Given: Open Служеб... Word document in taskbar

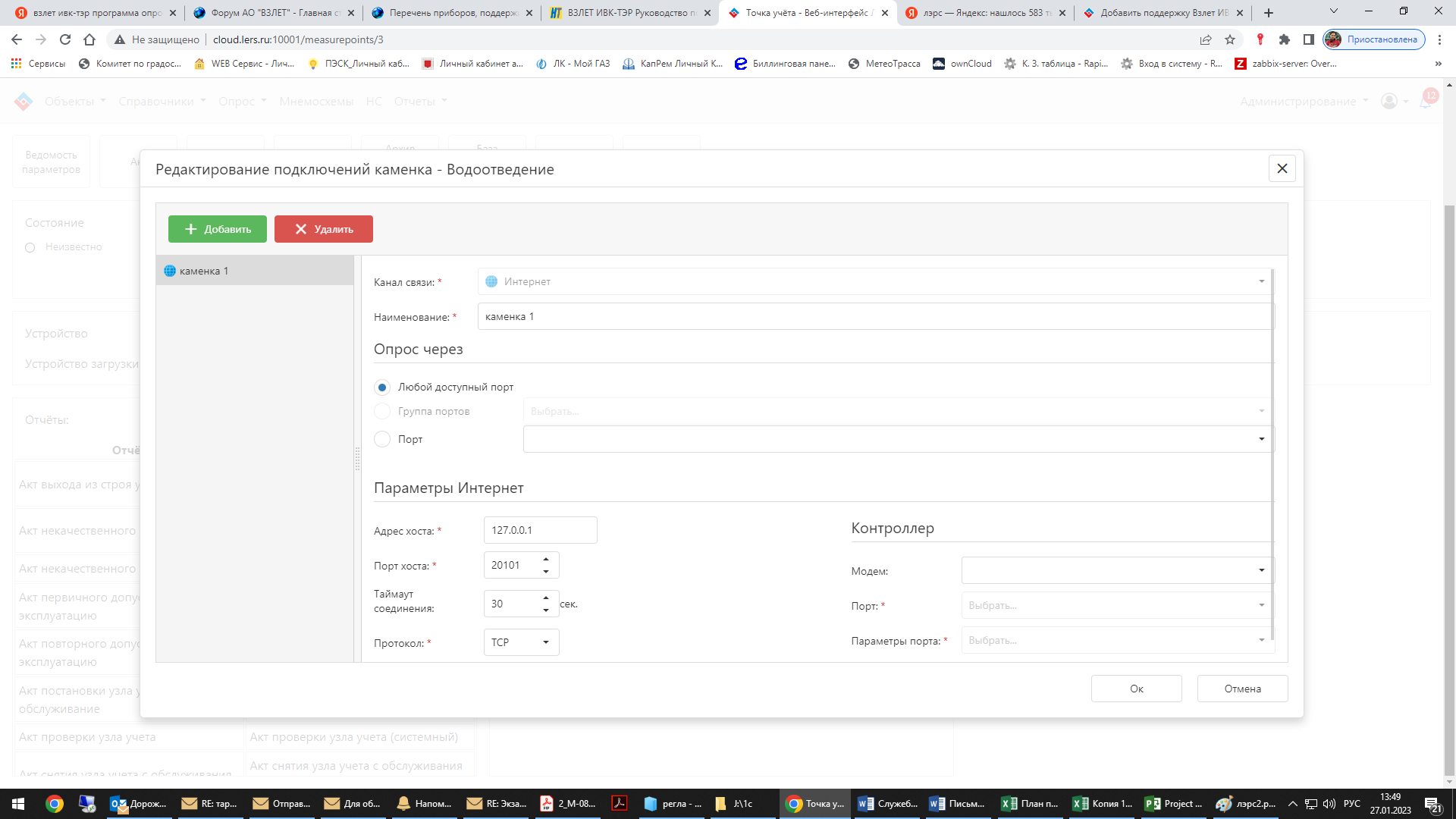Looking at the screenshot, I should click(x=887, y=804).
